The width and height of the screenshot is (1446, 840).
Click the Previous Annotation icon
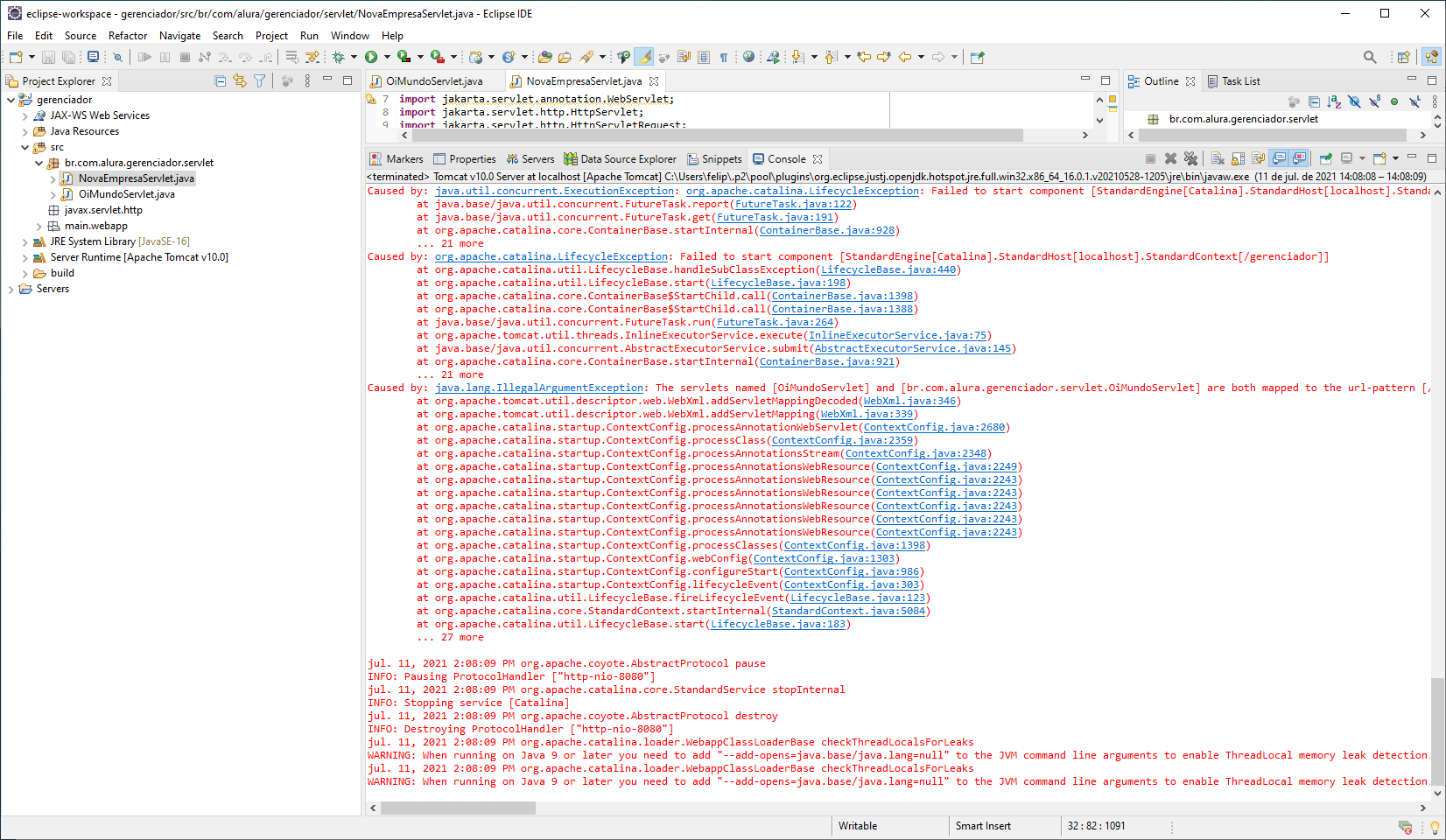click(831, 57)
